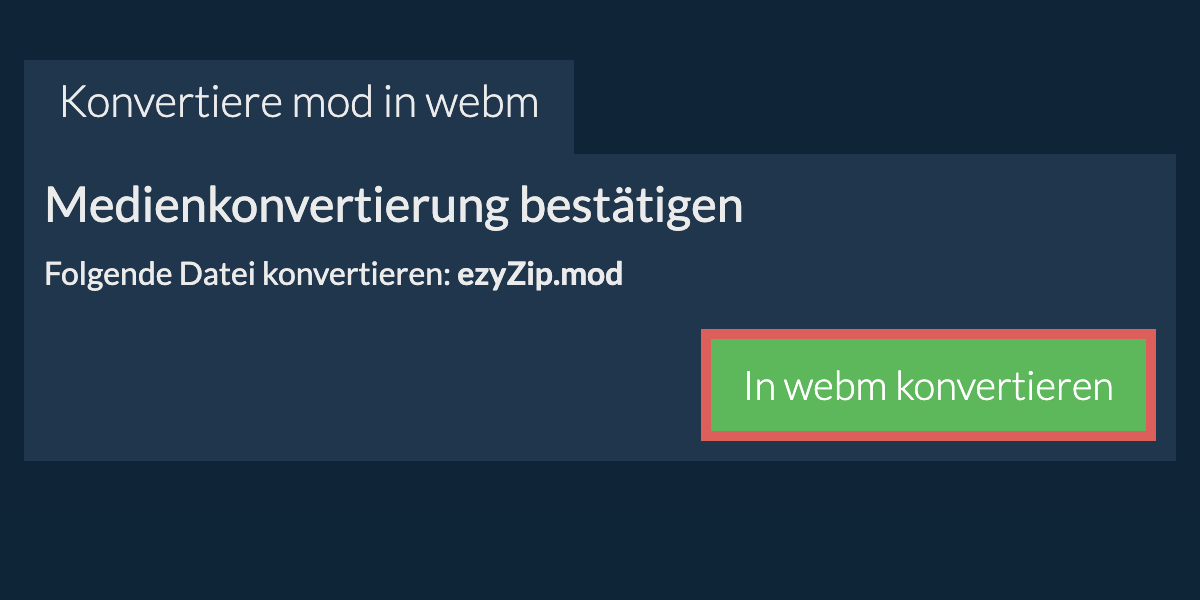1200x600 pixels.
Task: Click the word 'konvertieren' on the green button
Action: [x=1005, y=386]
